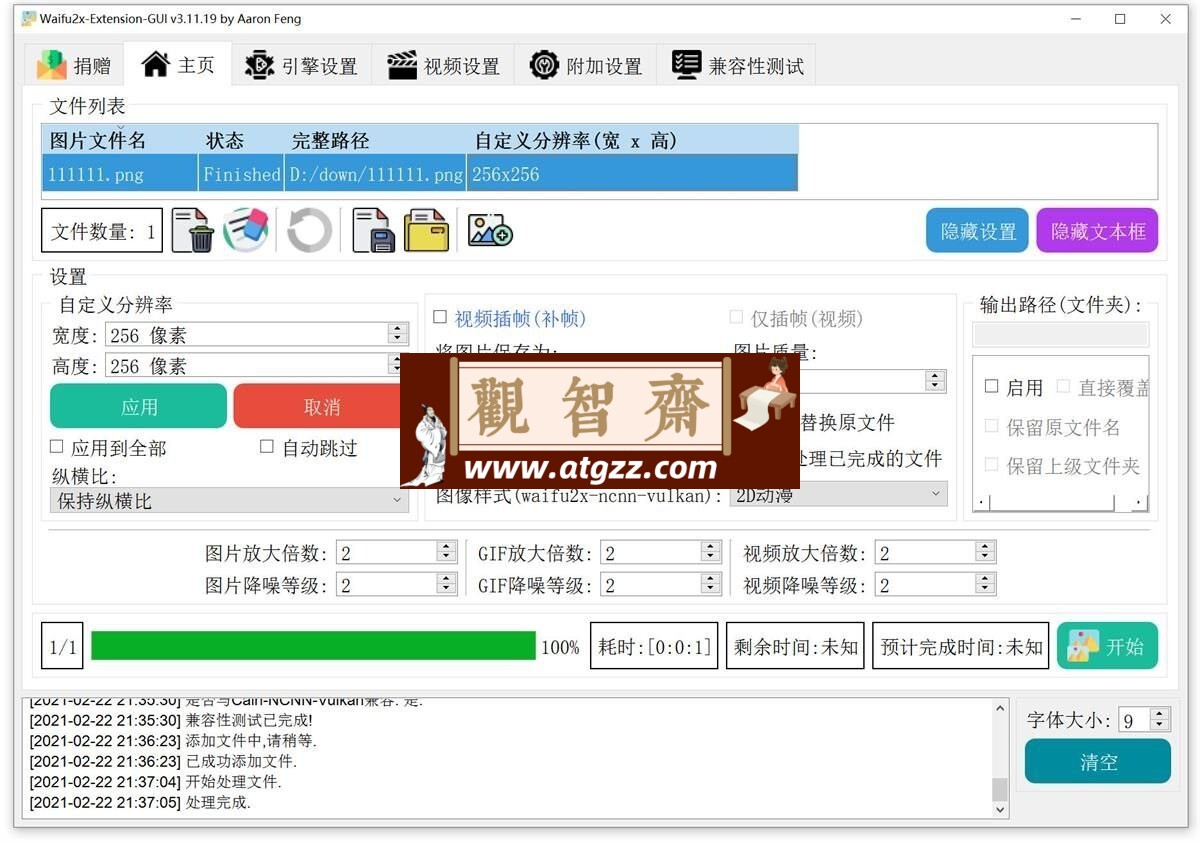Open the 纵横比 保持纵横比 dropdown
This screenshot has width=1200, height=843.
pyautogui.click(x=229, y=500)
